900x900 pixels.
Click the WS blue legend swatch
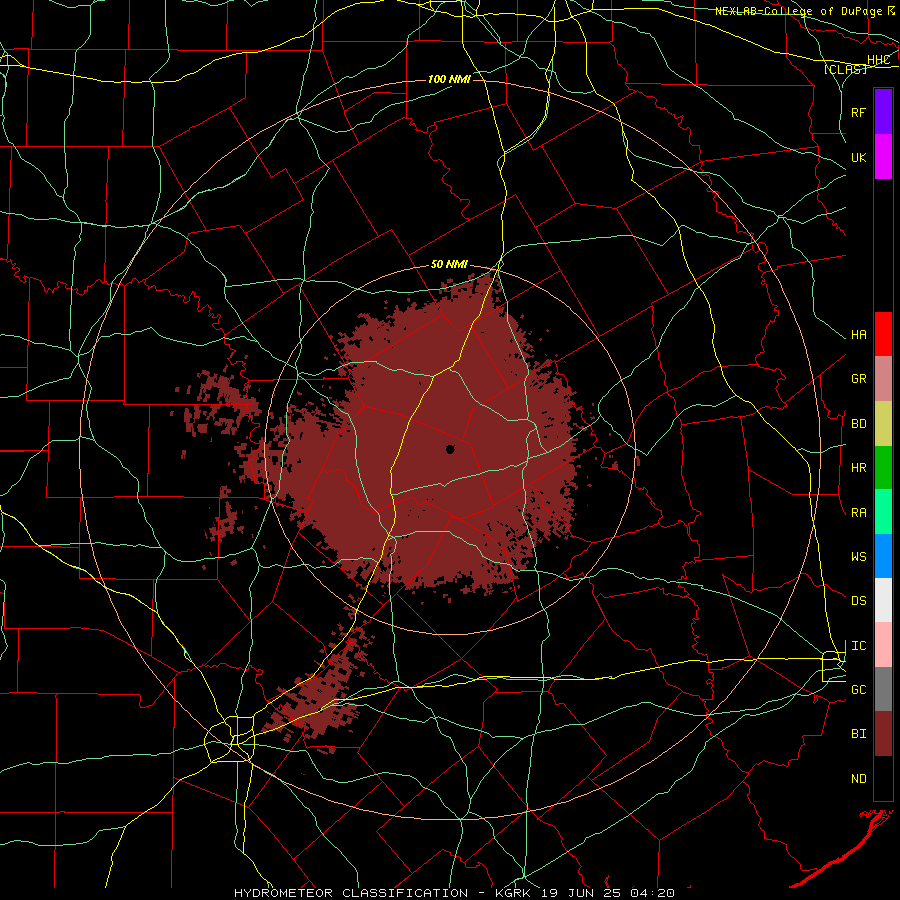pyautogui.click(x=883, y=556)
